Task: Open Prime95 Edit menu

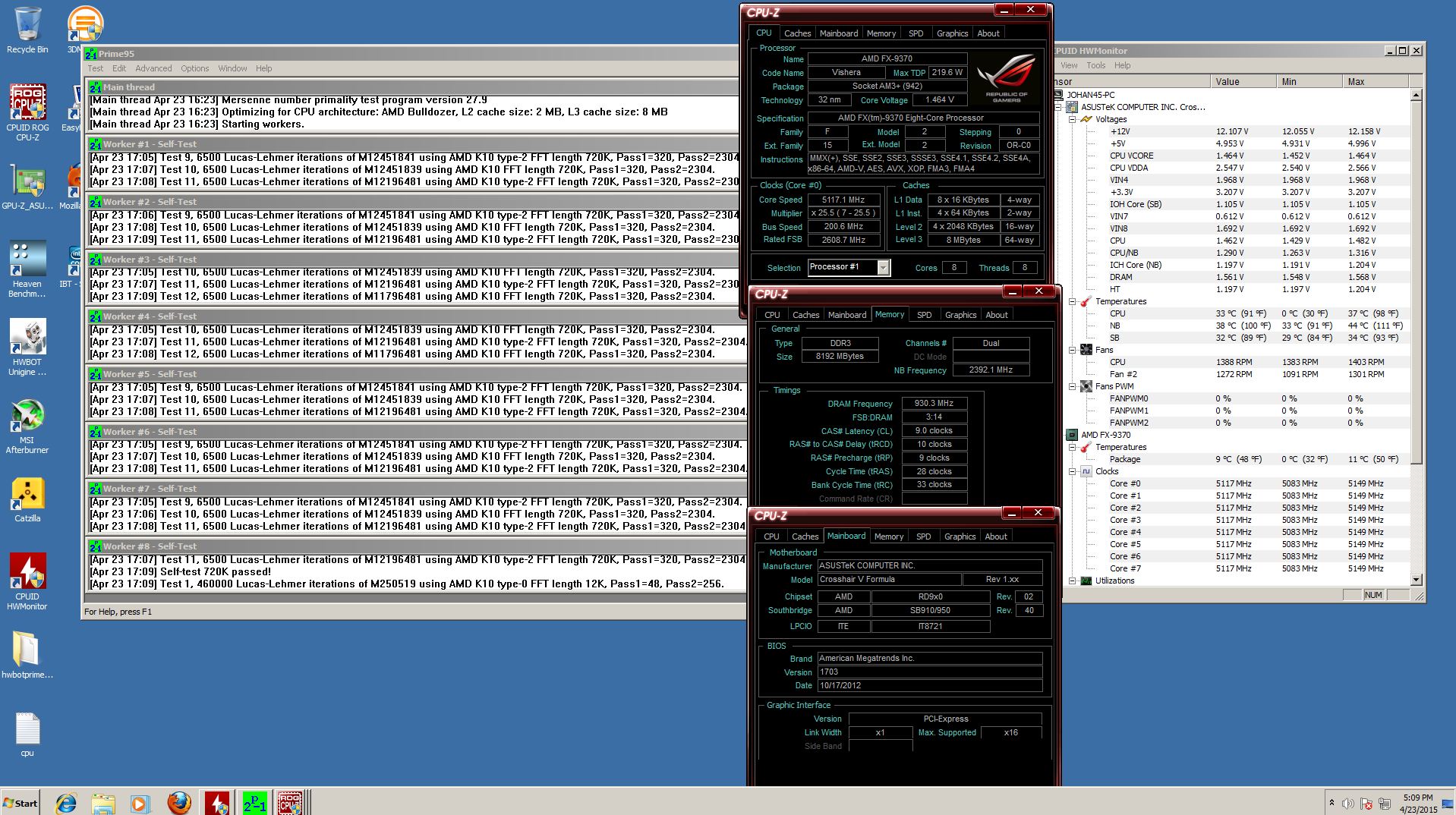Action: pos(119,68)
